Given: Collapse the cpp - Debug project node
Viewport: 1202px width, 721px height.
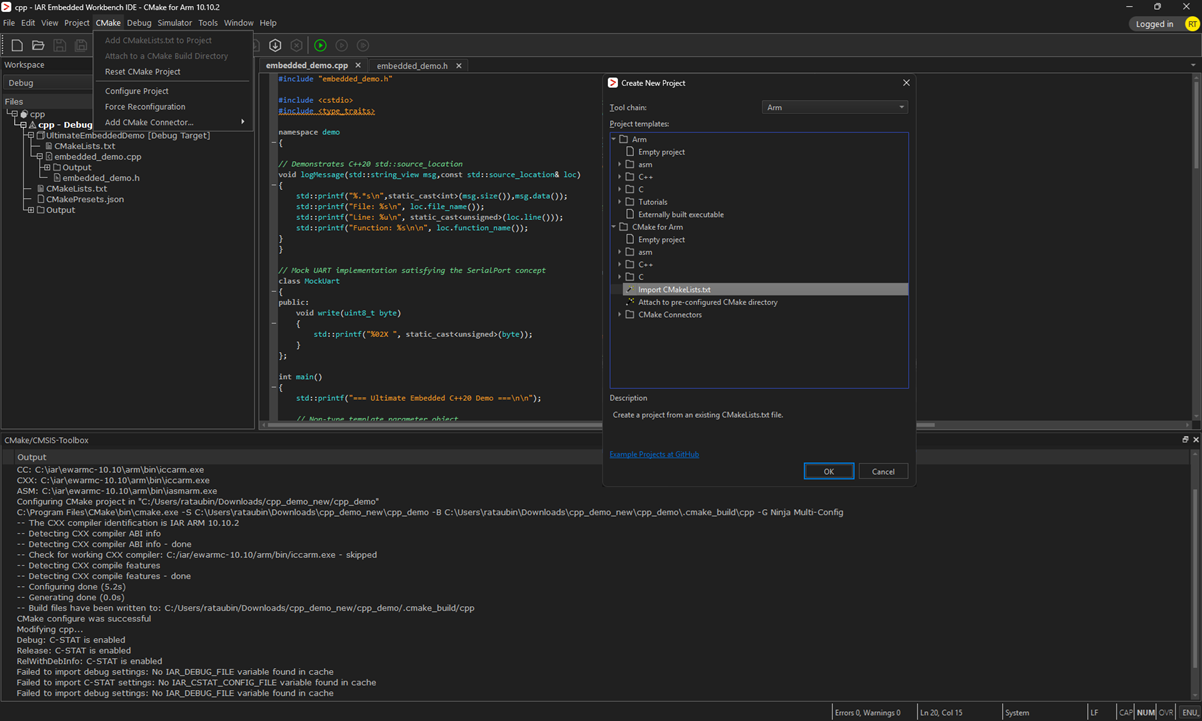Looking at the screenshot, I should [22, 125].
